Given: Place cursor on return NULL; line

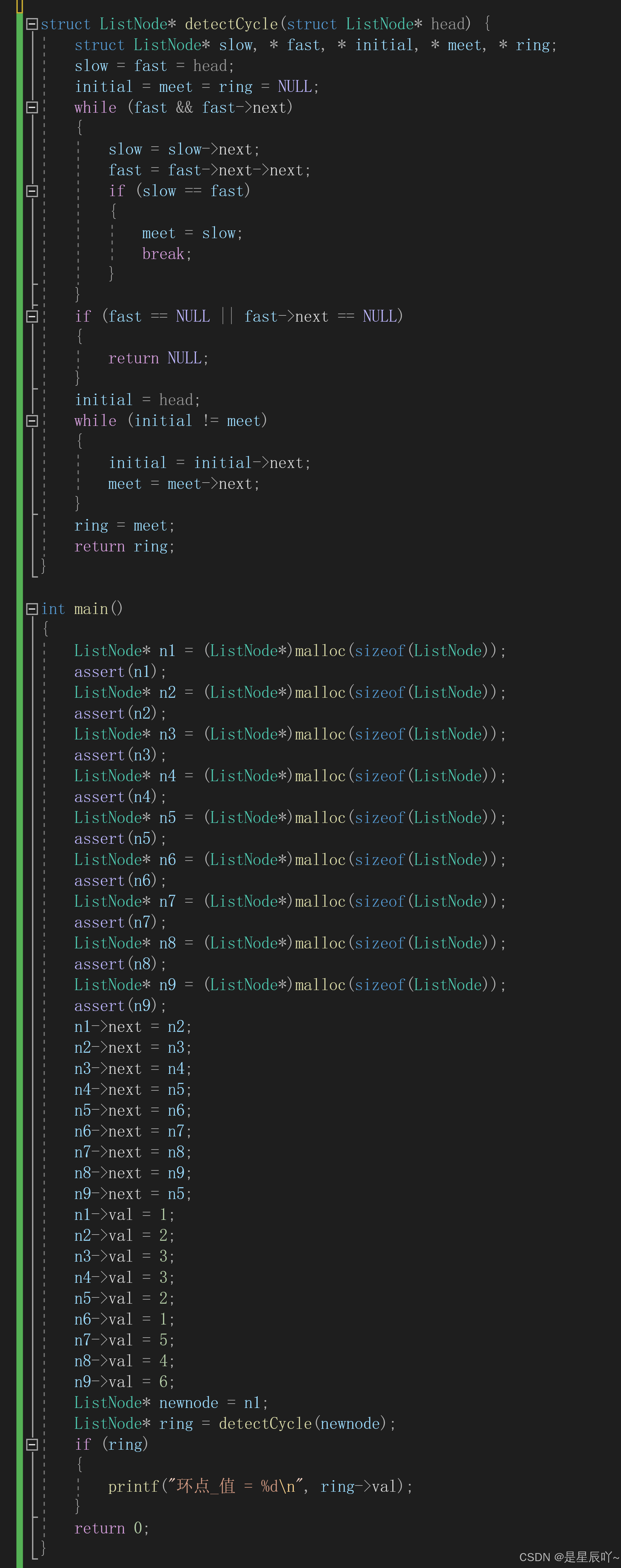Looking at the screenshot, I should click(x=158, y=358).
